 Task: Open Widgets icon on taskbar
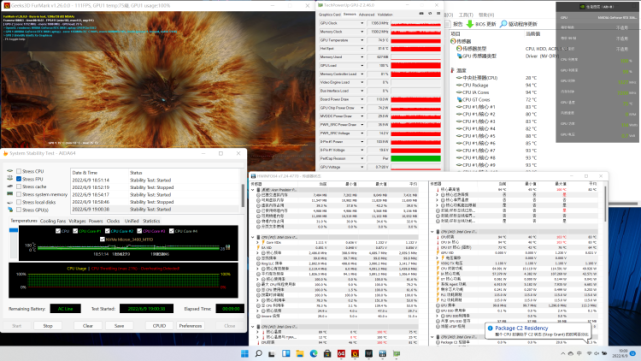286,354
